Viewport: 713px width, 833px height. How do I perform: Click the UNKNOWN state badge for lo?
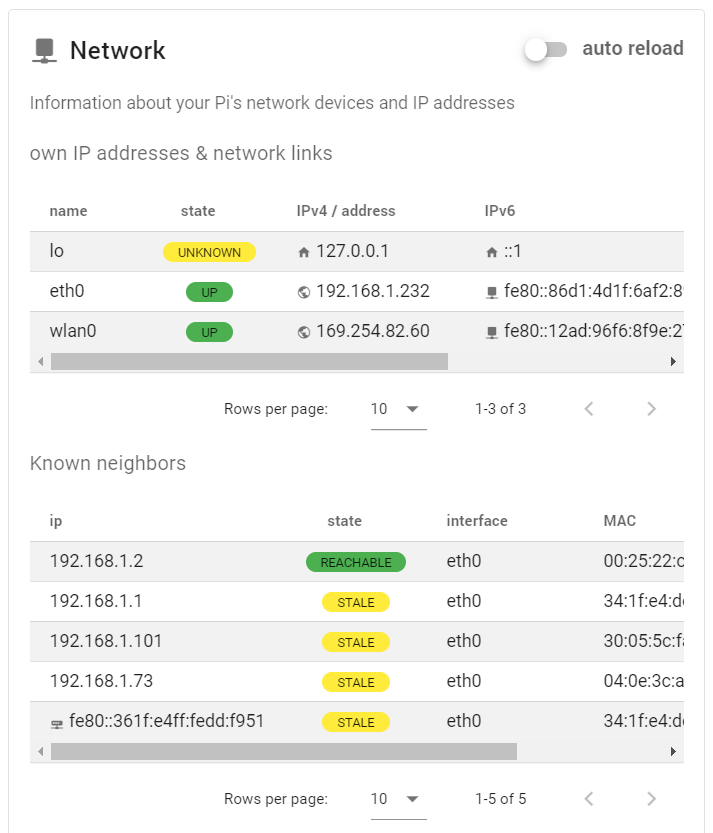click(x=209, y=252)
